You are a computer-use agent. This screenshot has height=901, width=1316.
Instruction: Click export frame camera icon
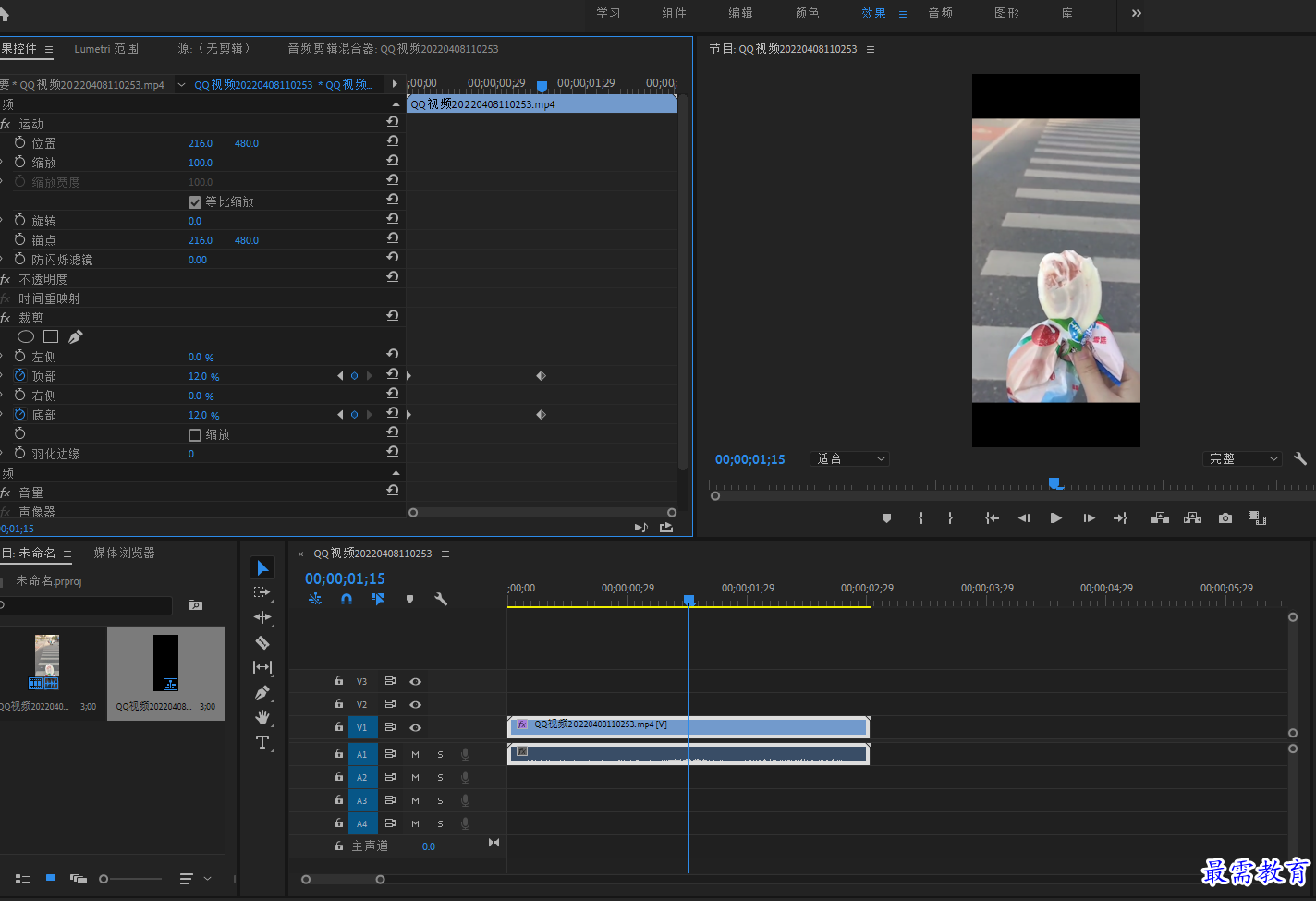pos(1225,518)
